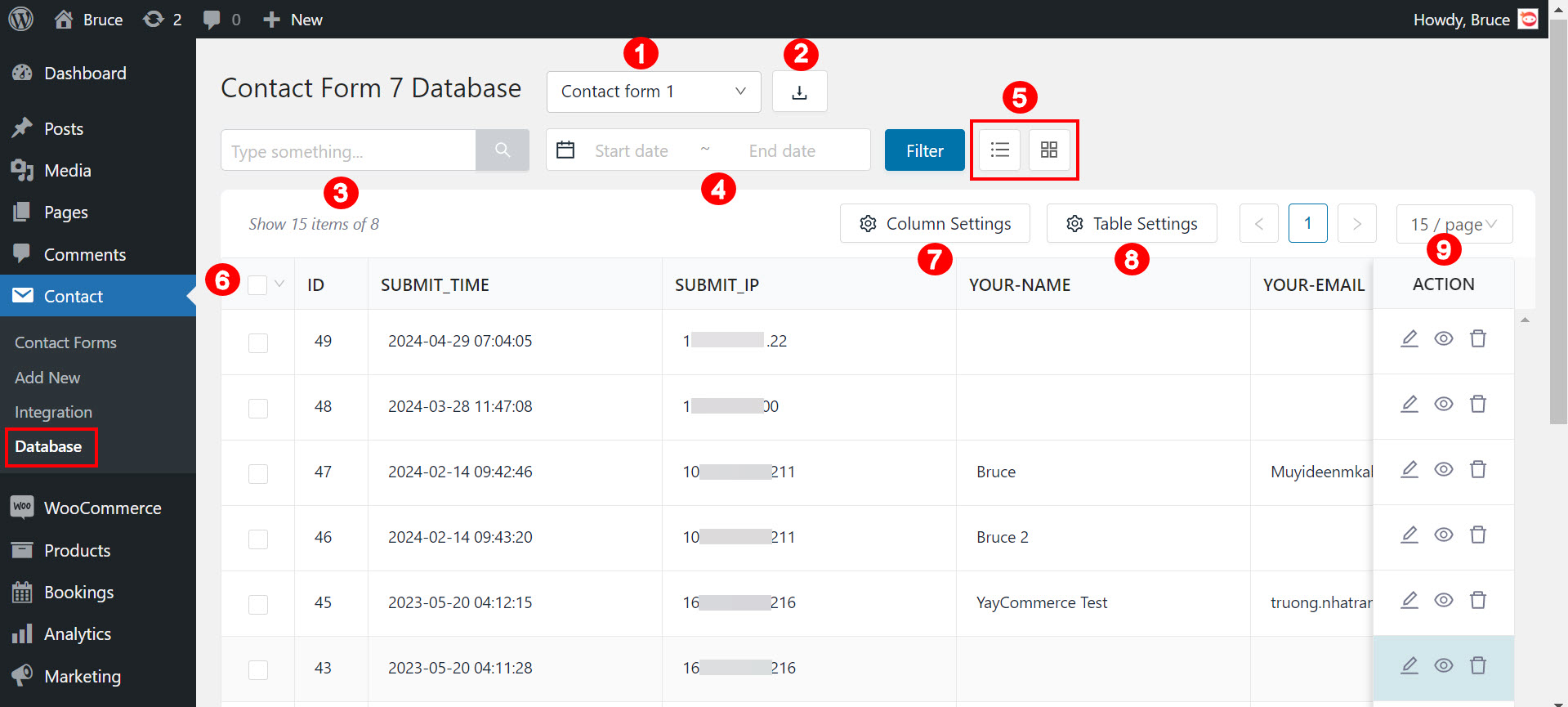Delete entry 48 using trash icon
The image size is (1568, 707).
pyautogui.click(x=1477, y=404)
